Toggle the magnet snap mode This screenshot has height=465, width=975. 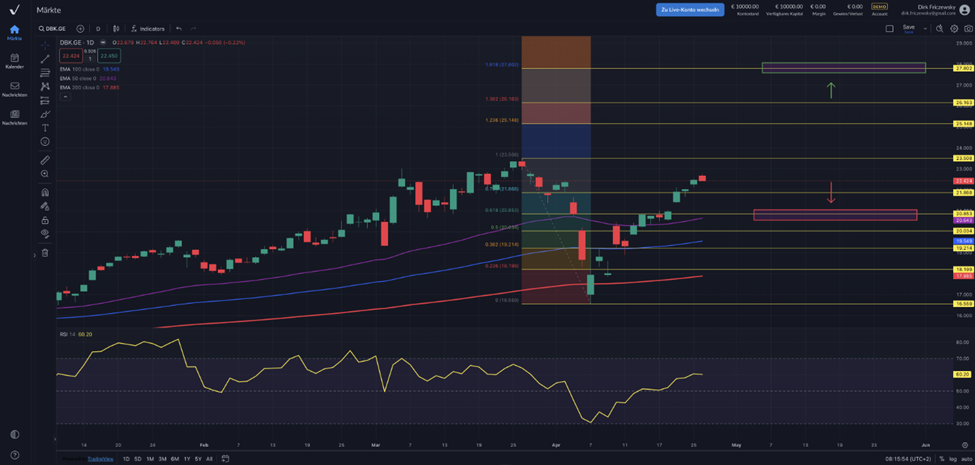pos(45,192)
